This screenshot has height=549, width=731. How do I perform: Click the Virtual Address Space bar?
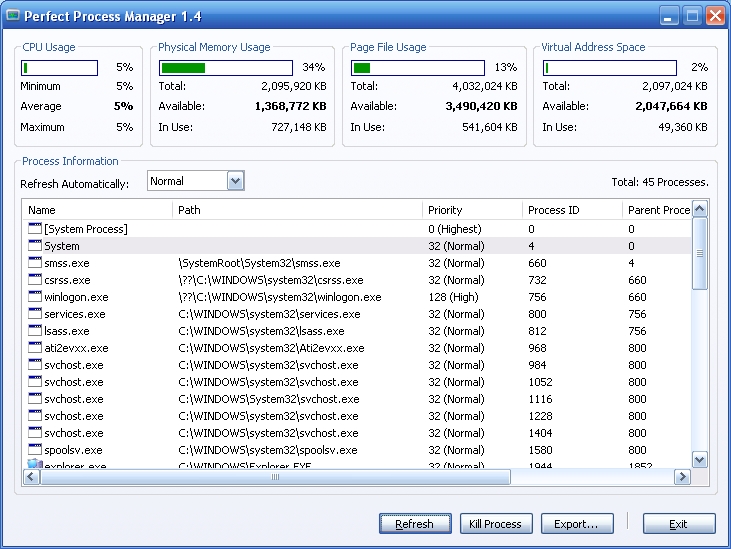(610, 68)
